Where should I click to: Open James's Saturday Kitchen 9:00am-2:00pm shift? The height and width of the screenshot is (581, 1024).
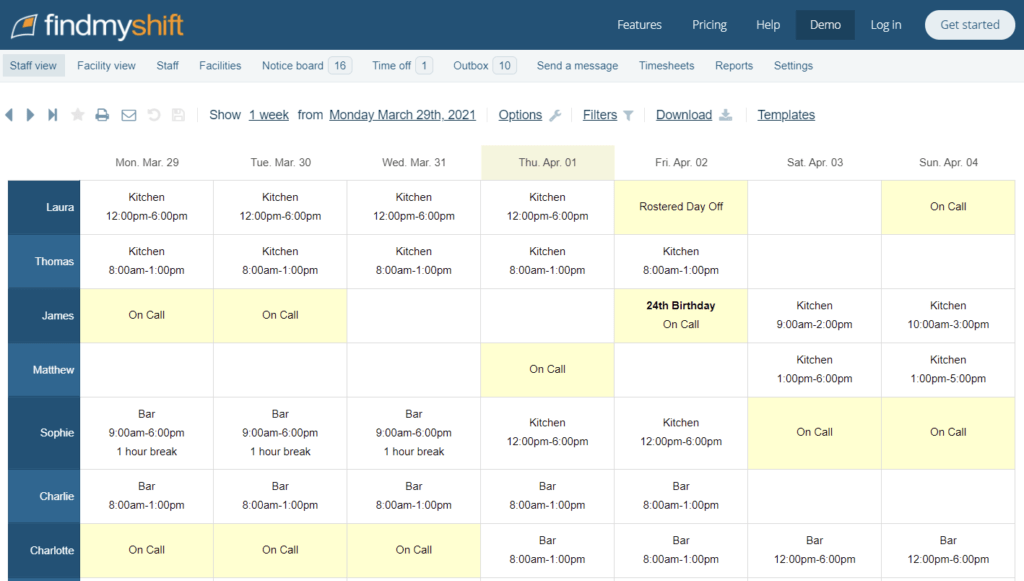[814, 315]
